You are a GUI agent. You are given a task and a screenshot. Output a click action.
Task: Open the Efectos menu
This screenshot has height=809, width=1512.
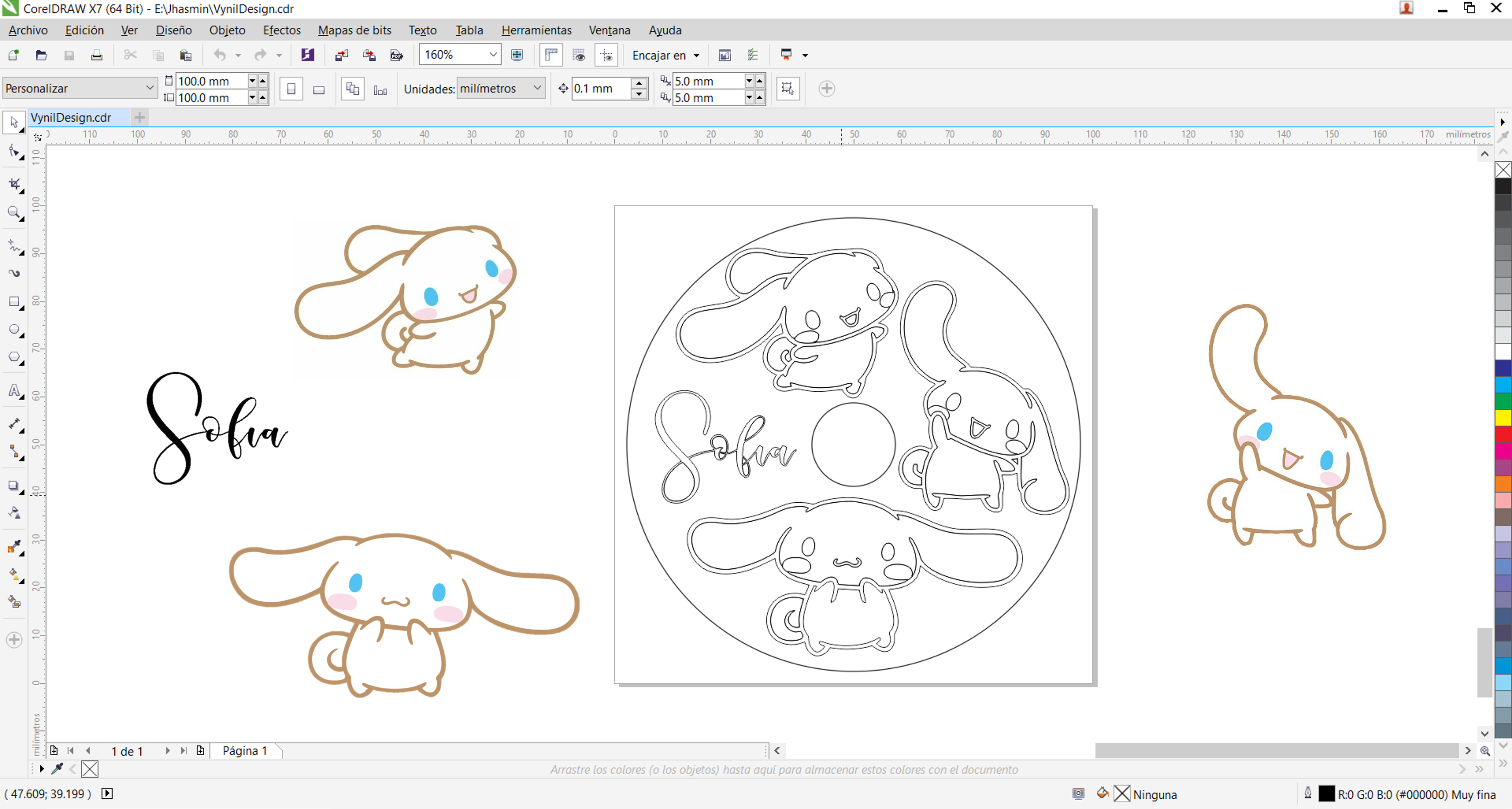281,30
